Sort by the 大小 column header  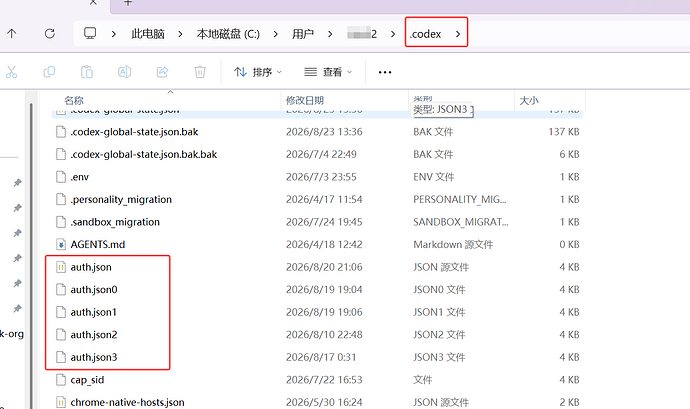coord(529,100)
